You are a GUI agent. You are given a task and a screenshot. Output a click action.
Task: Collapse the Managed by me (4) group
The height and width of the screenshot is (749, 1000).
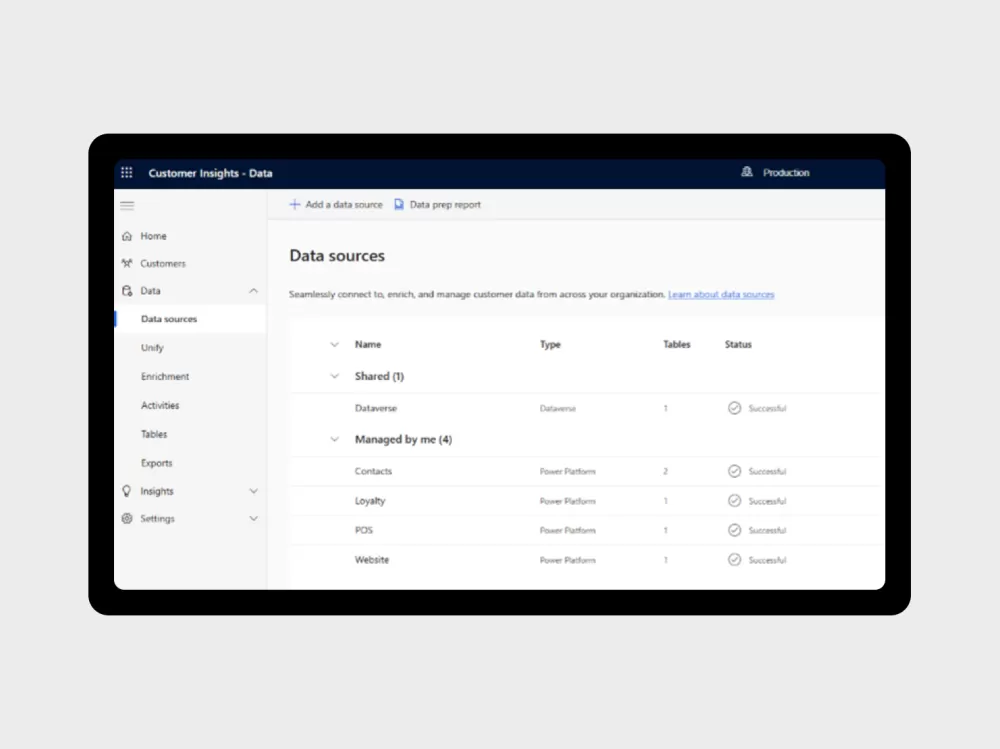[x=334, y=440]
